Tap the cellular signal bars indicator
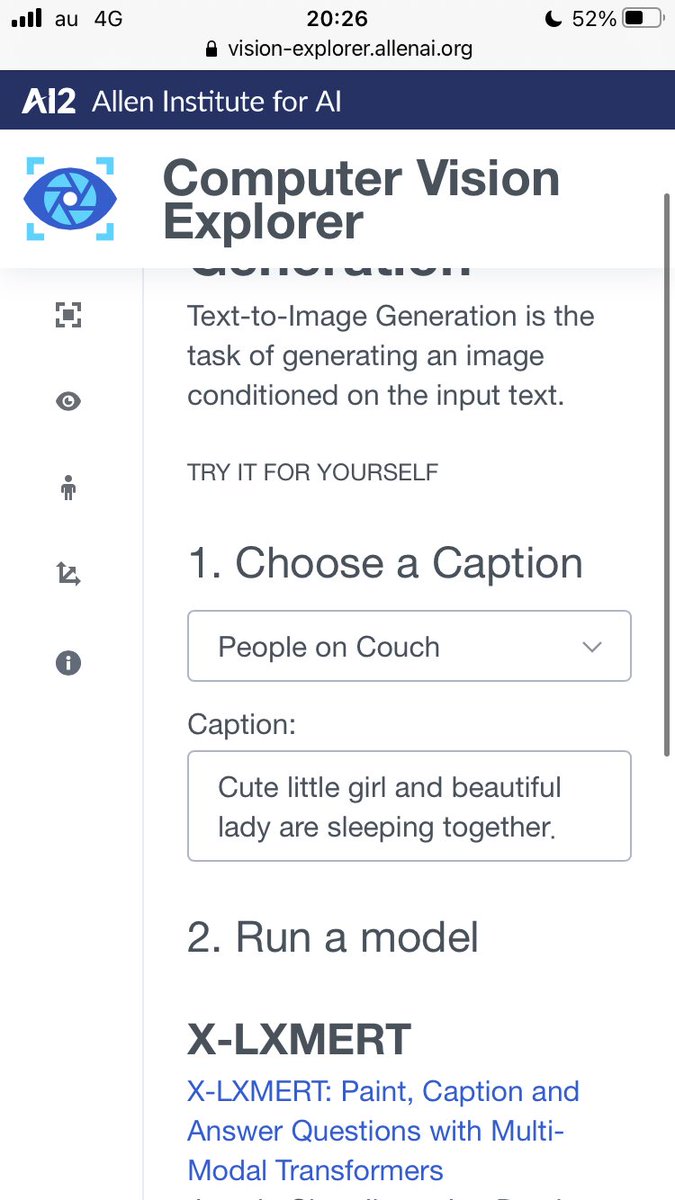675x1200 pixels. click(26, 19)
